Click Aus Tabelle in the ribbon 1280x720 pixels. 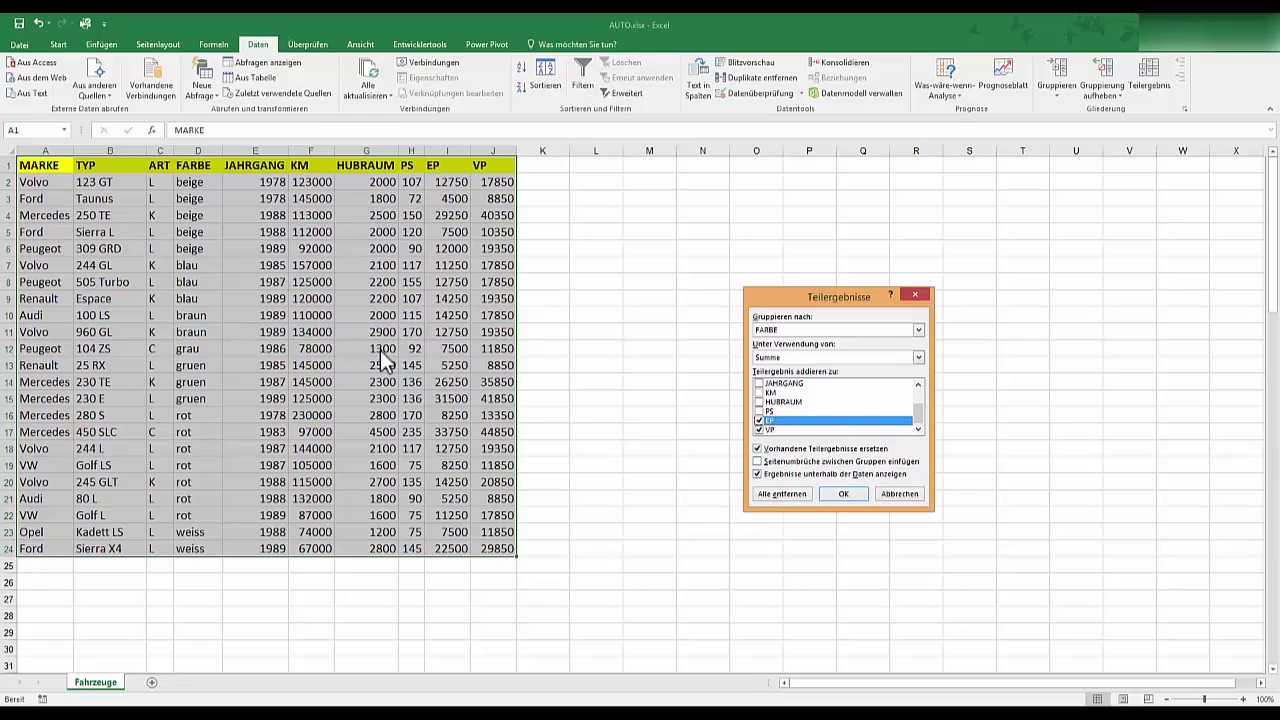click(249, 78)
